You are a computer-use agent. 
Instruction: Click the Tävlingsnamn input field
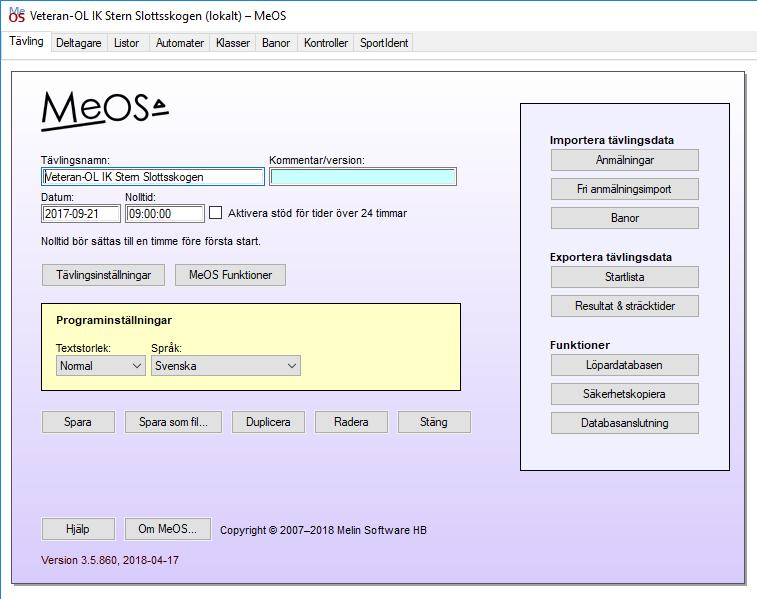click(x=153, y=177)
